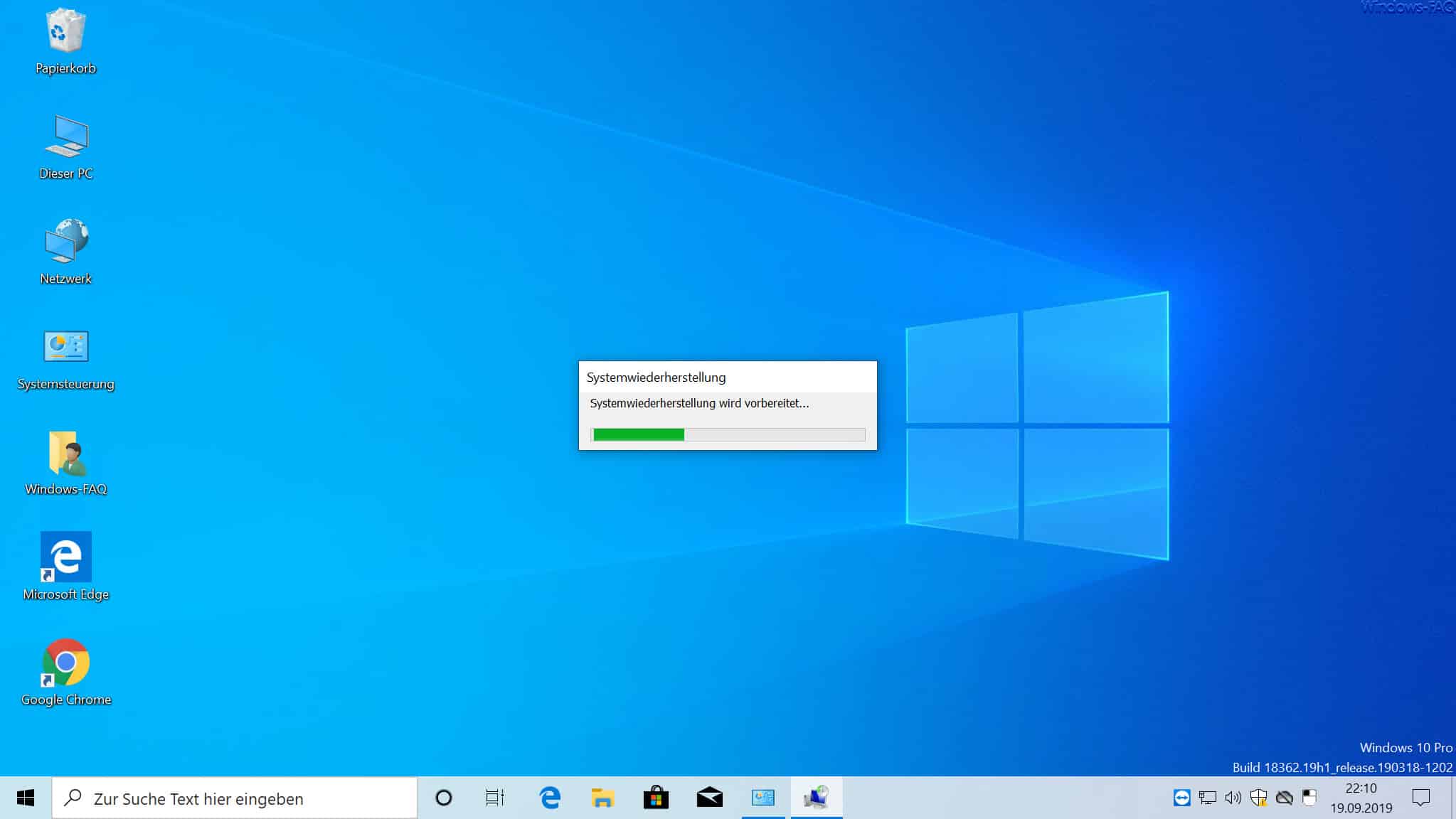Switch to the Systemsteuerung taskbar window
Screen dimensions: 1456x819
(x=762, y=798)
